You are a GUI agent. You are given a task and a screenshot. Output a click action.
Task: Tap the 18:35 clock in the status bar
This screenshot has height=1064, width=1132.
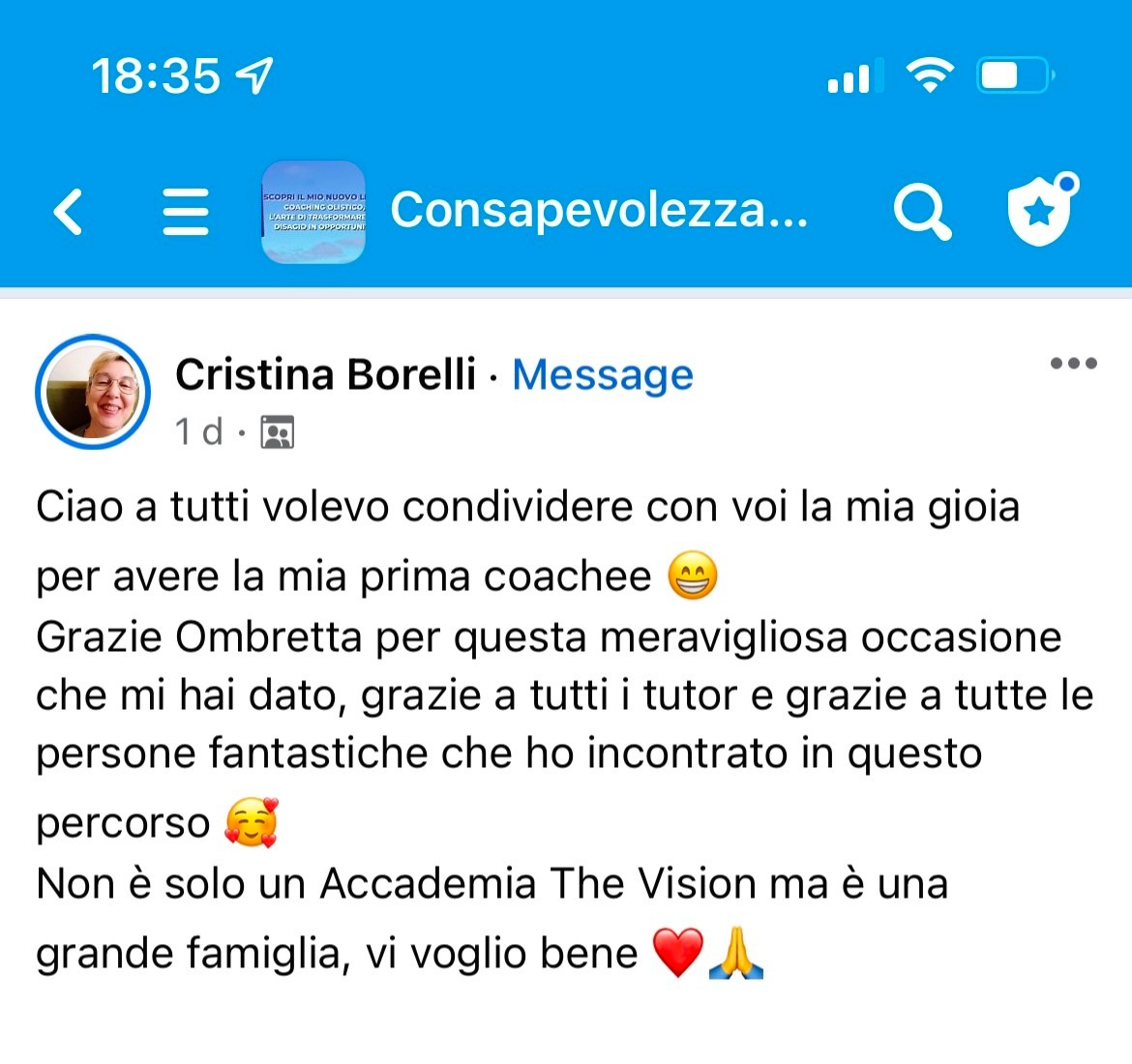[x=156, y=75]
